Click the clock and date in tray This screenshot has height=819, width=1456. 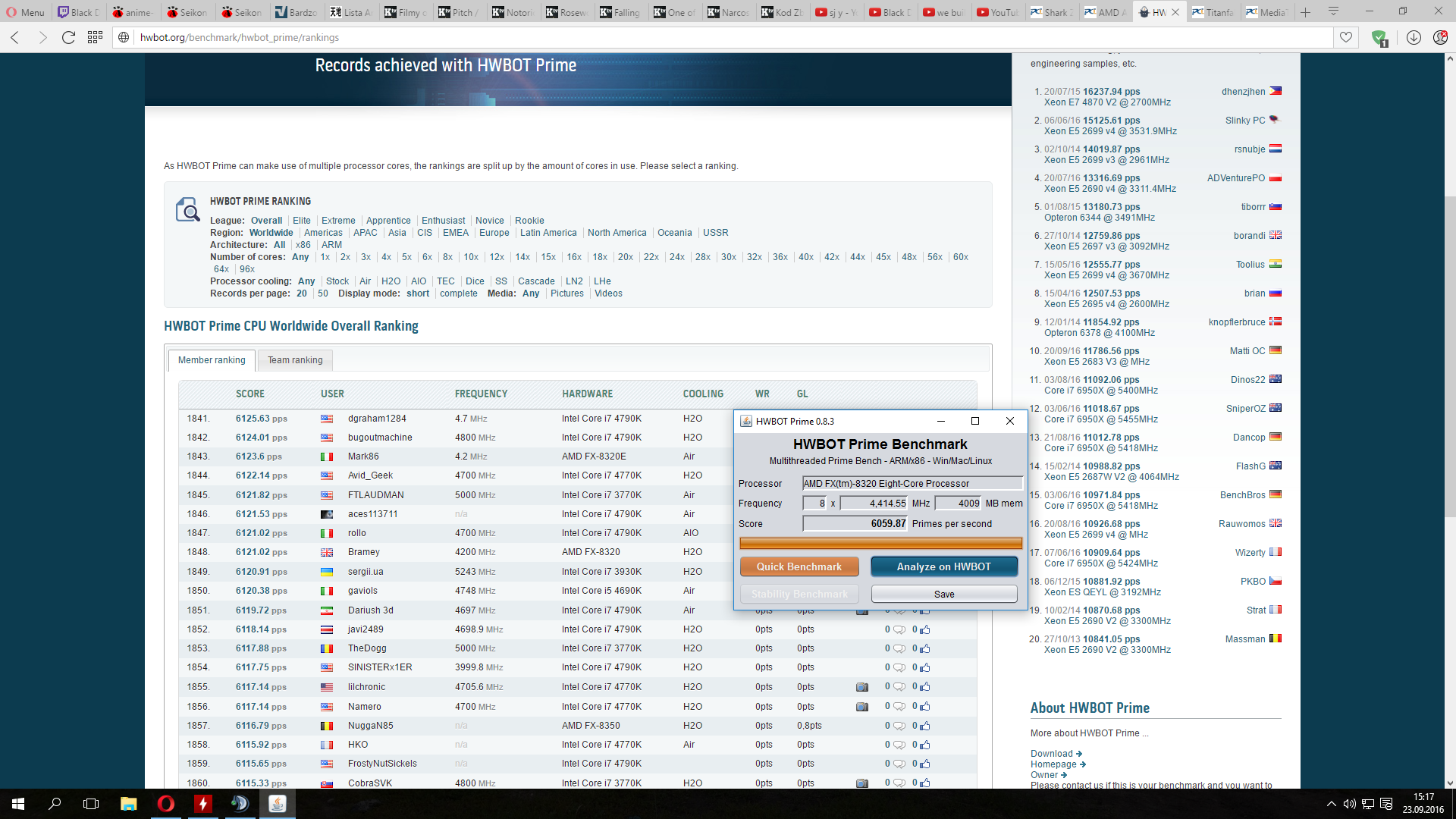point(1423,804)
